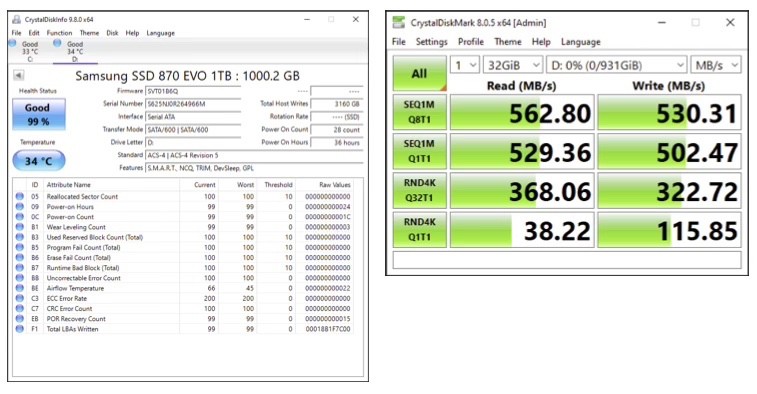757x394 pixels.
Task: Click the CrystalDiskMark title bar app icon
Action: point(399,22)
